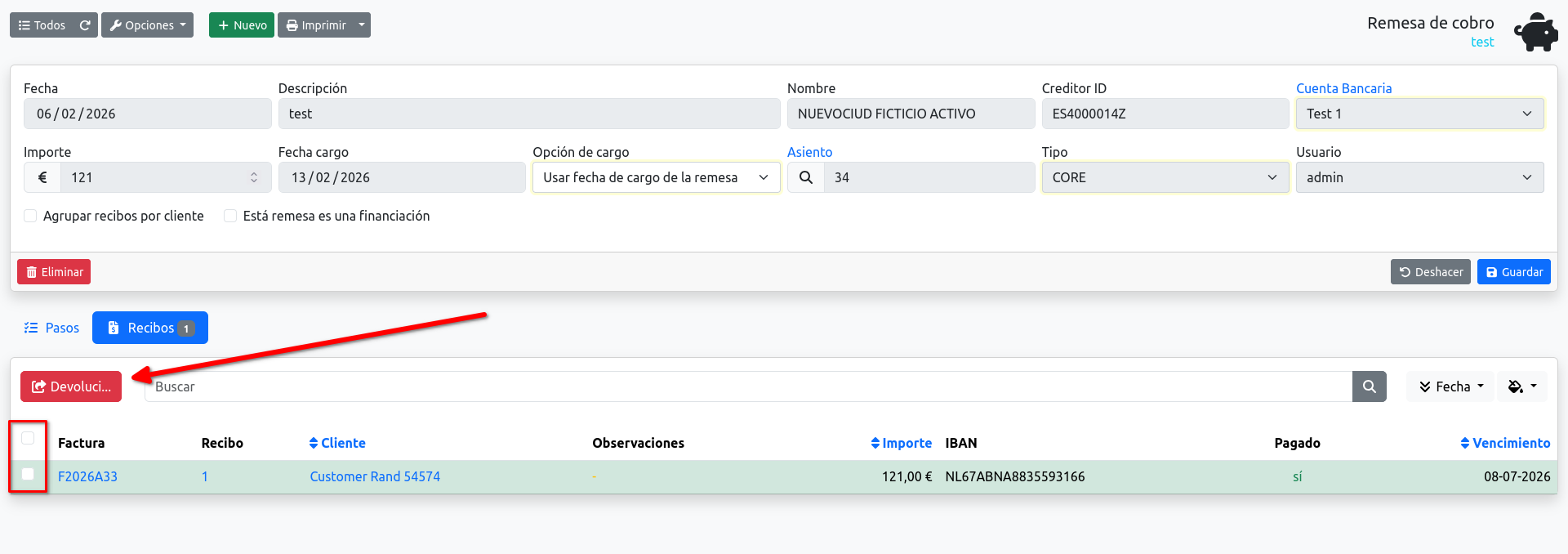Viewport: 1568px width, 554px height.
Task: Toggle the select-all header checkbox
Action: point(28,438)
